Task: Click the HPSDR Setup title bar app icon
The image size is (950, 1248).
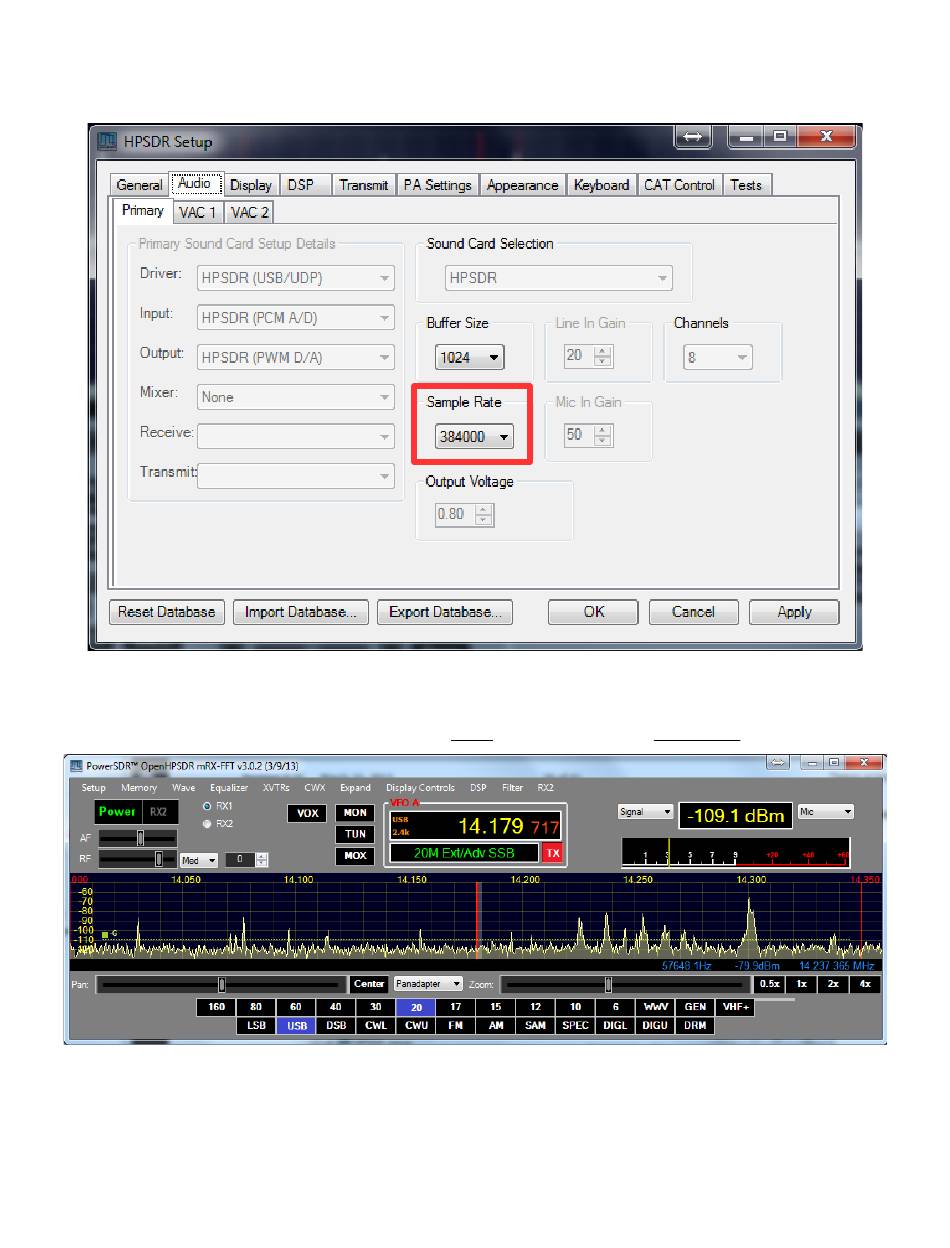Action: (107, 141)
